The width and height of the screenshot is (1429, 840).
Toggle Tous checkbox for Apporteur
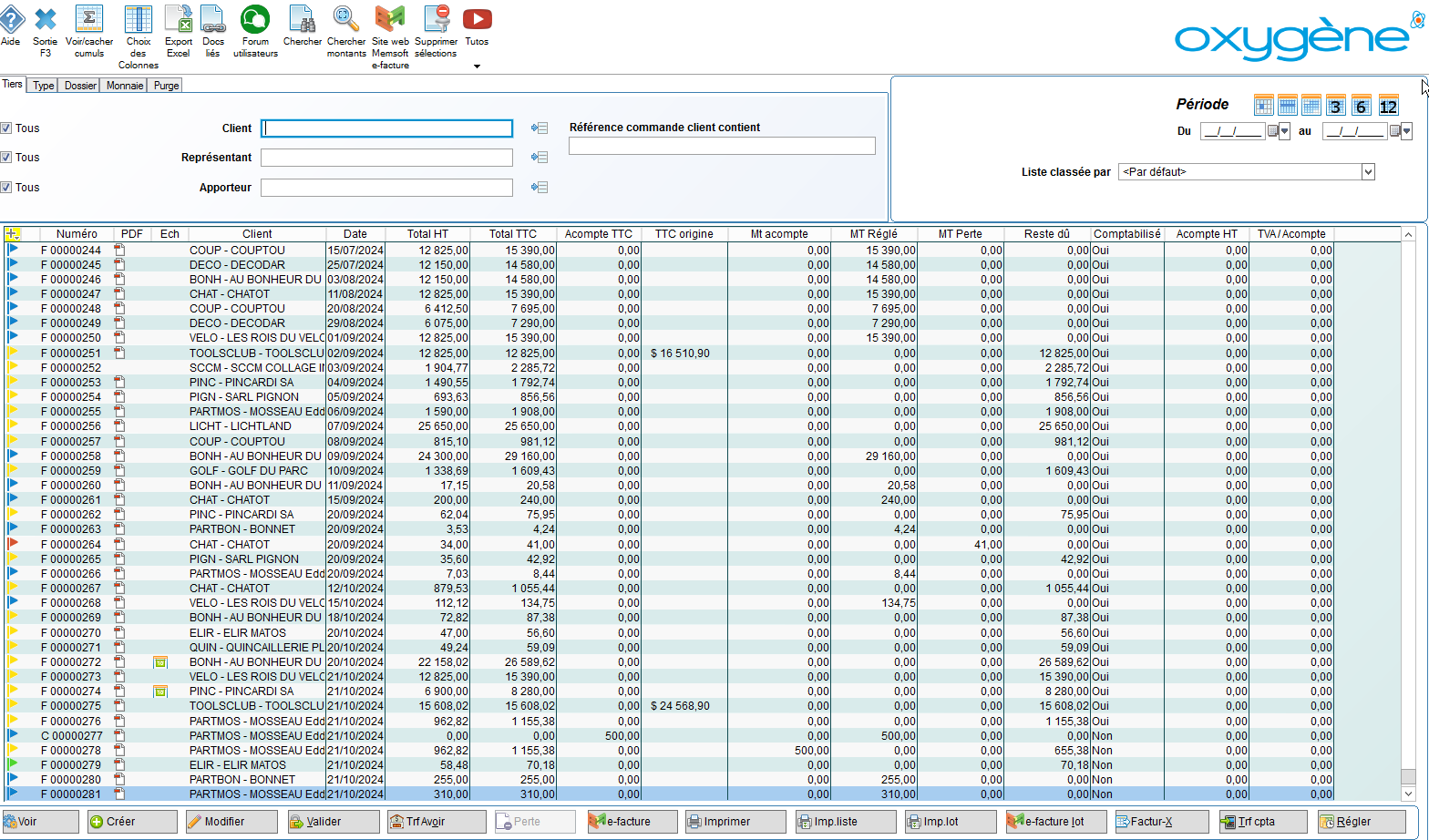(6, 188)
